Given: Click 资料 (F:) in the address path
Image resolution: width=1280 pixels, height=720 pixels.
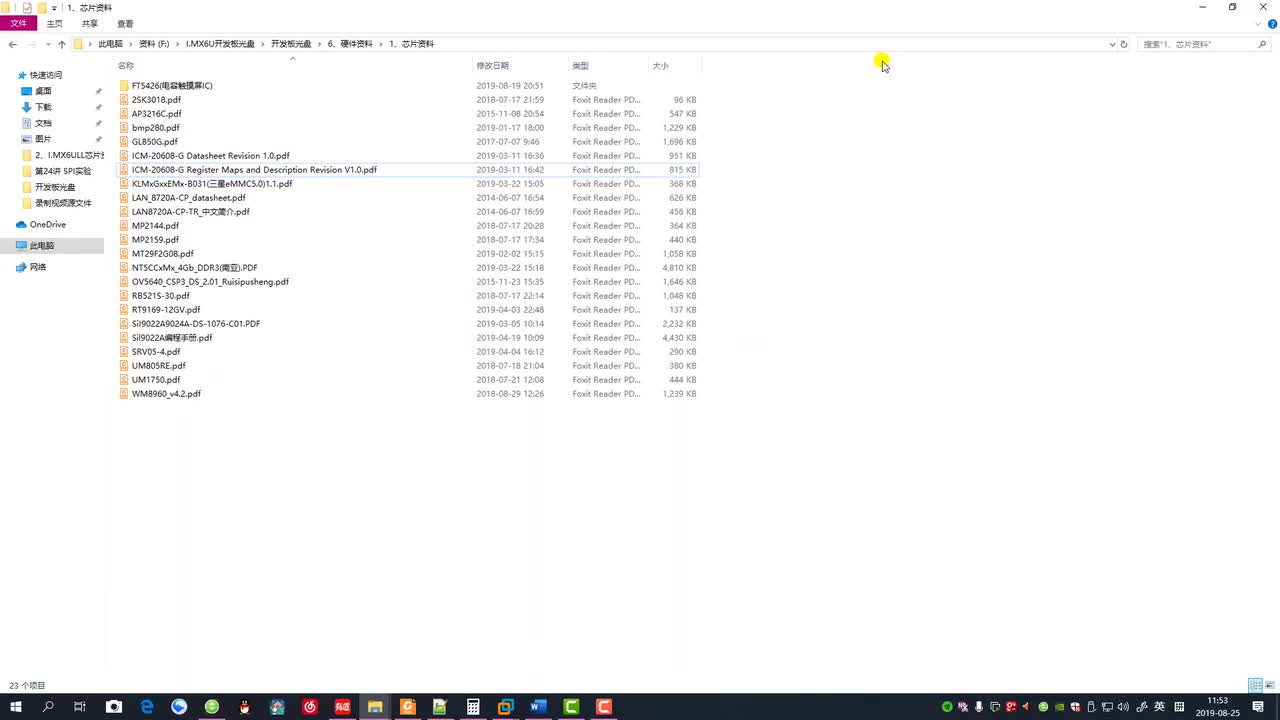Looking at the screenshot, I should (154, 44).
